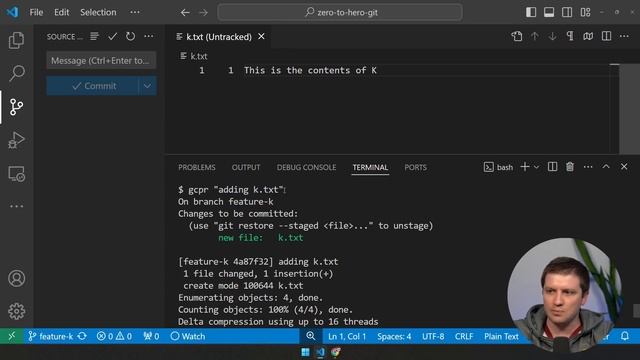The height and width of the screenshot is (360, 640).
Task: Focus the commit message input box
Action: [101, 60]
